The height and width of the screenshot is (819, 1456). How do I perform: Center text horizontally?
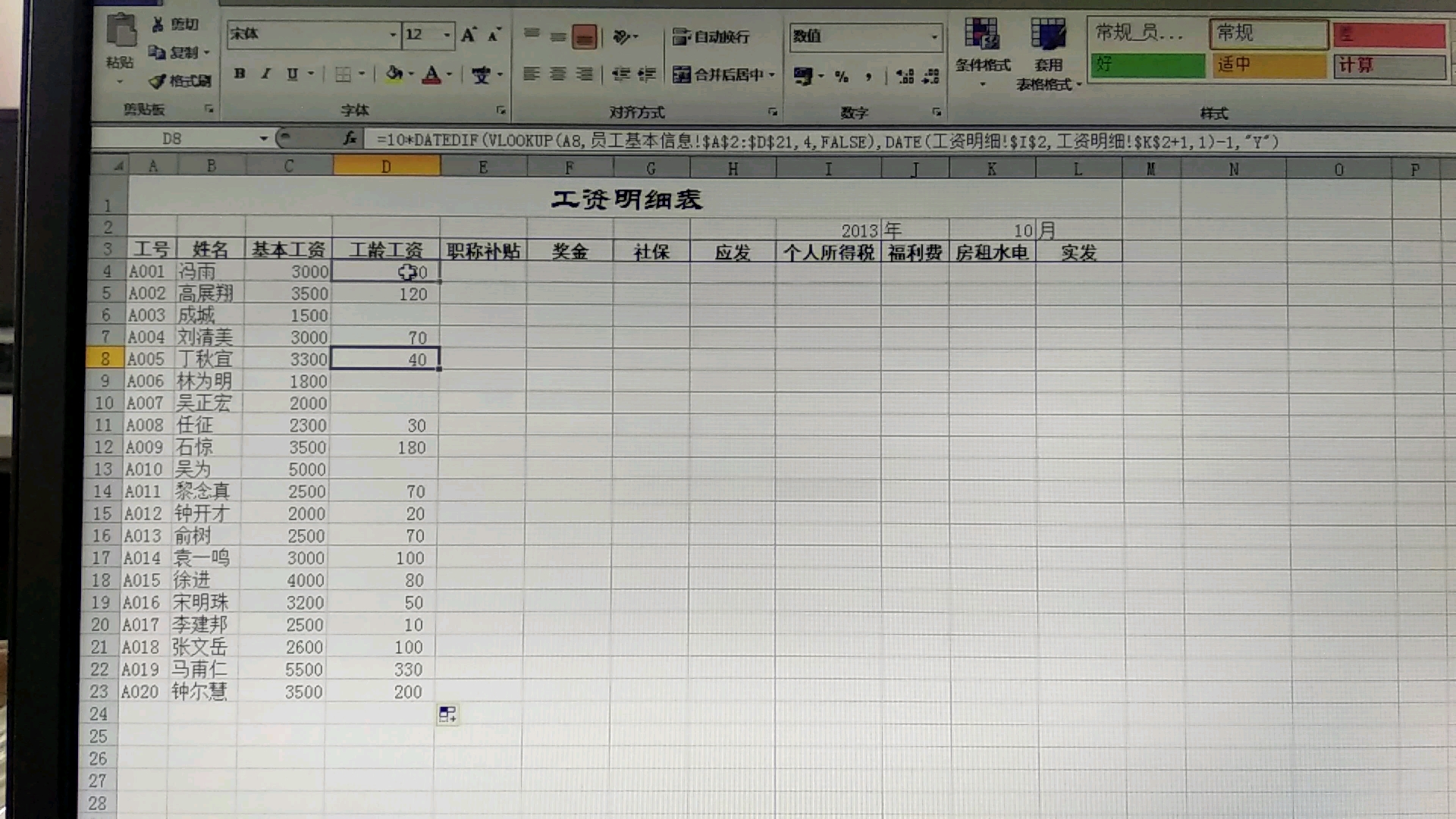[x=558, y=74]
